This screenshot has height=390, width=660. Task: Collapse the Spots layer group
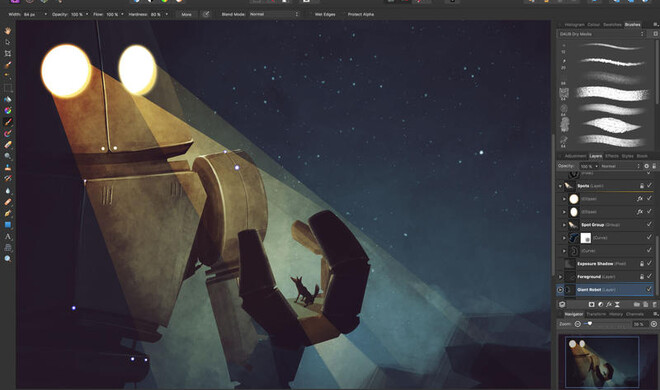point(560,186)
